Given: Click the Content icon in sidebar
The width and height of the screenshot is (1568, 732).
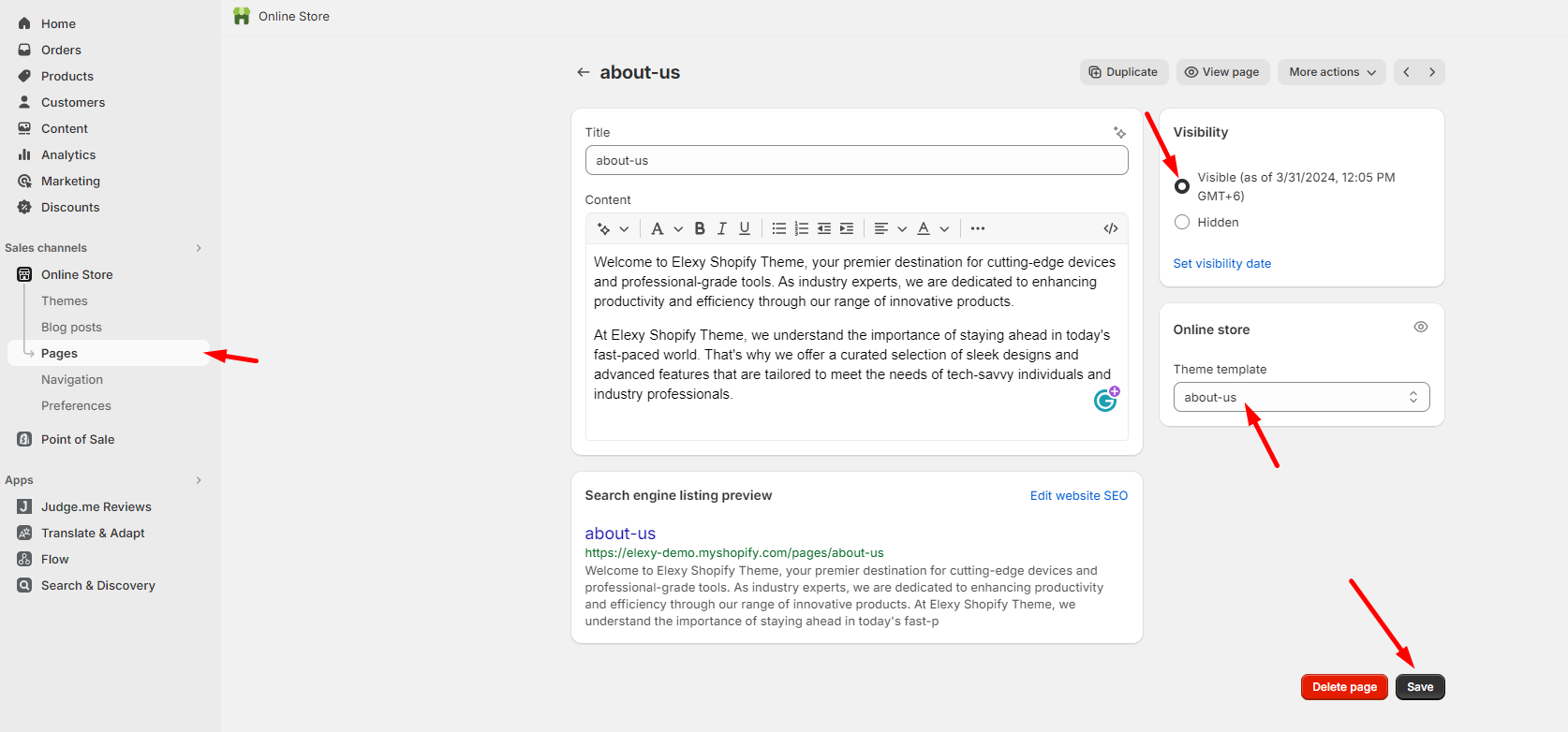Looking at the screenshot, I should [x=24, y=128].
